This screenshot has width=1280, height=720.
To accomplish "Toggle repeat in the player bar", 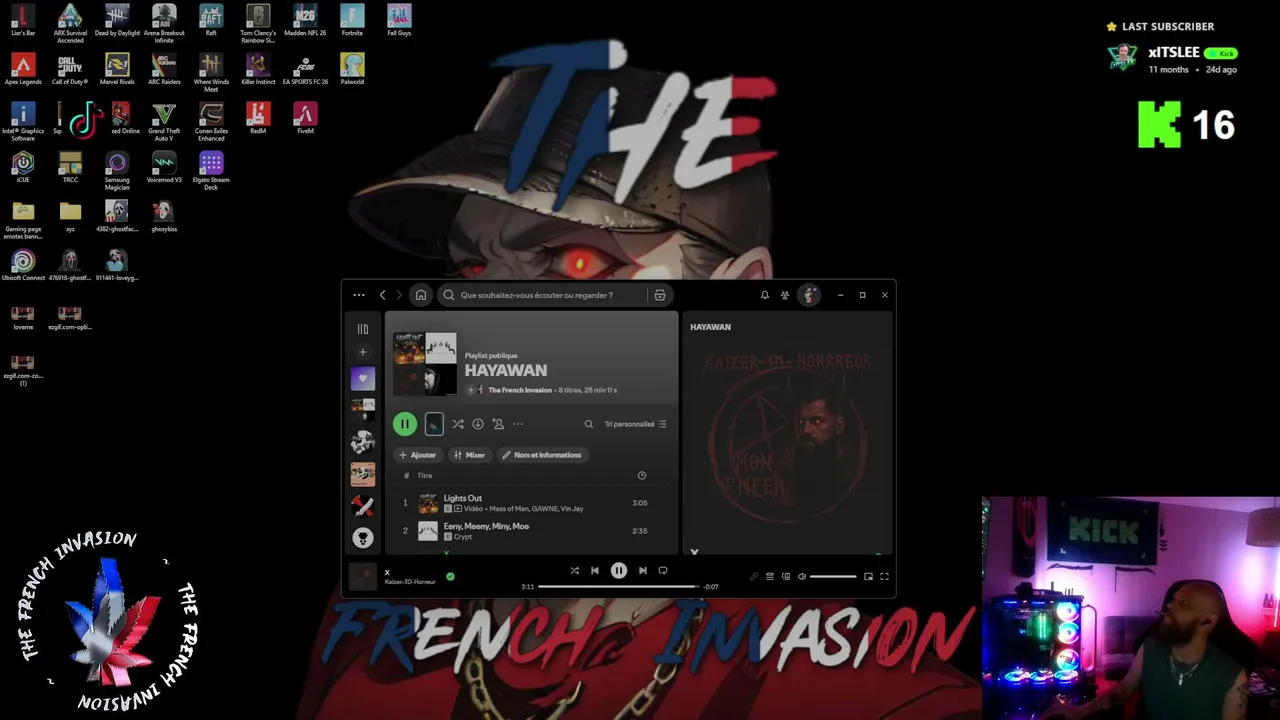I will pos(663,571).
